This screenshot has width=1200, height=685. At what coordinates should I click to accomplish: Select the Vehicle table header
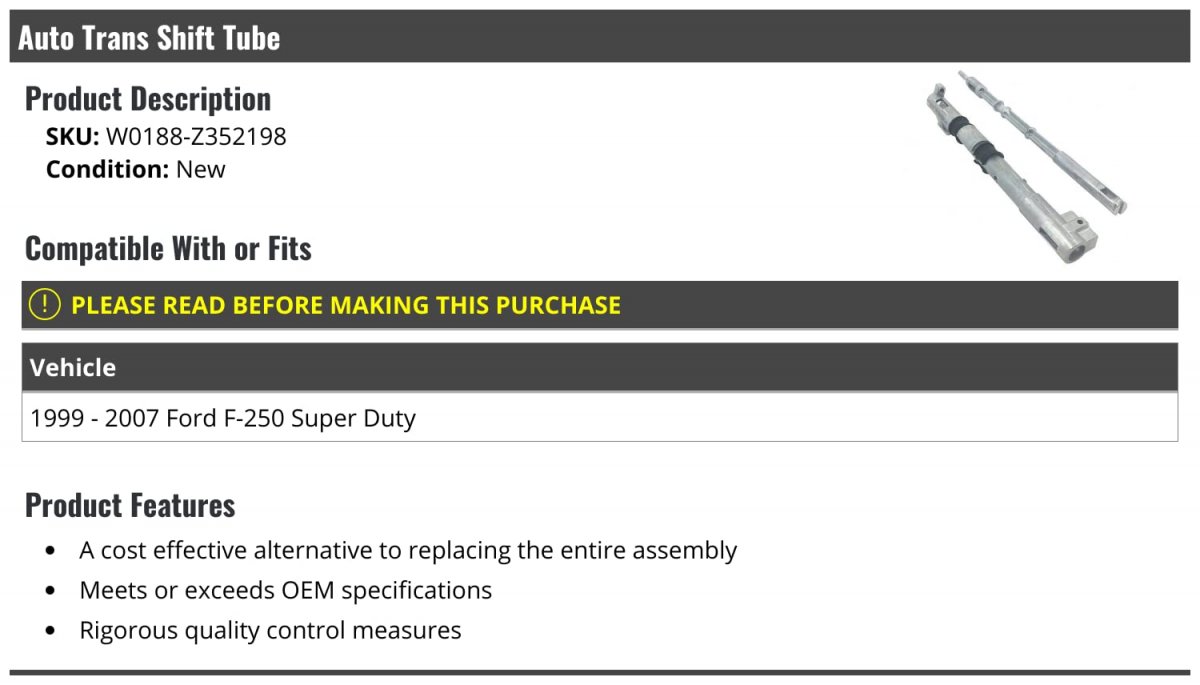click(x=600, y=367)
